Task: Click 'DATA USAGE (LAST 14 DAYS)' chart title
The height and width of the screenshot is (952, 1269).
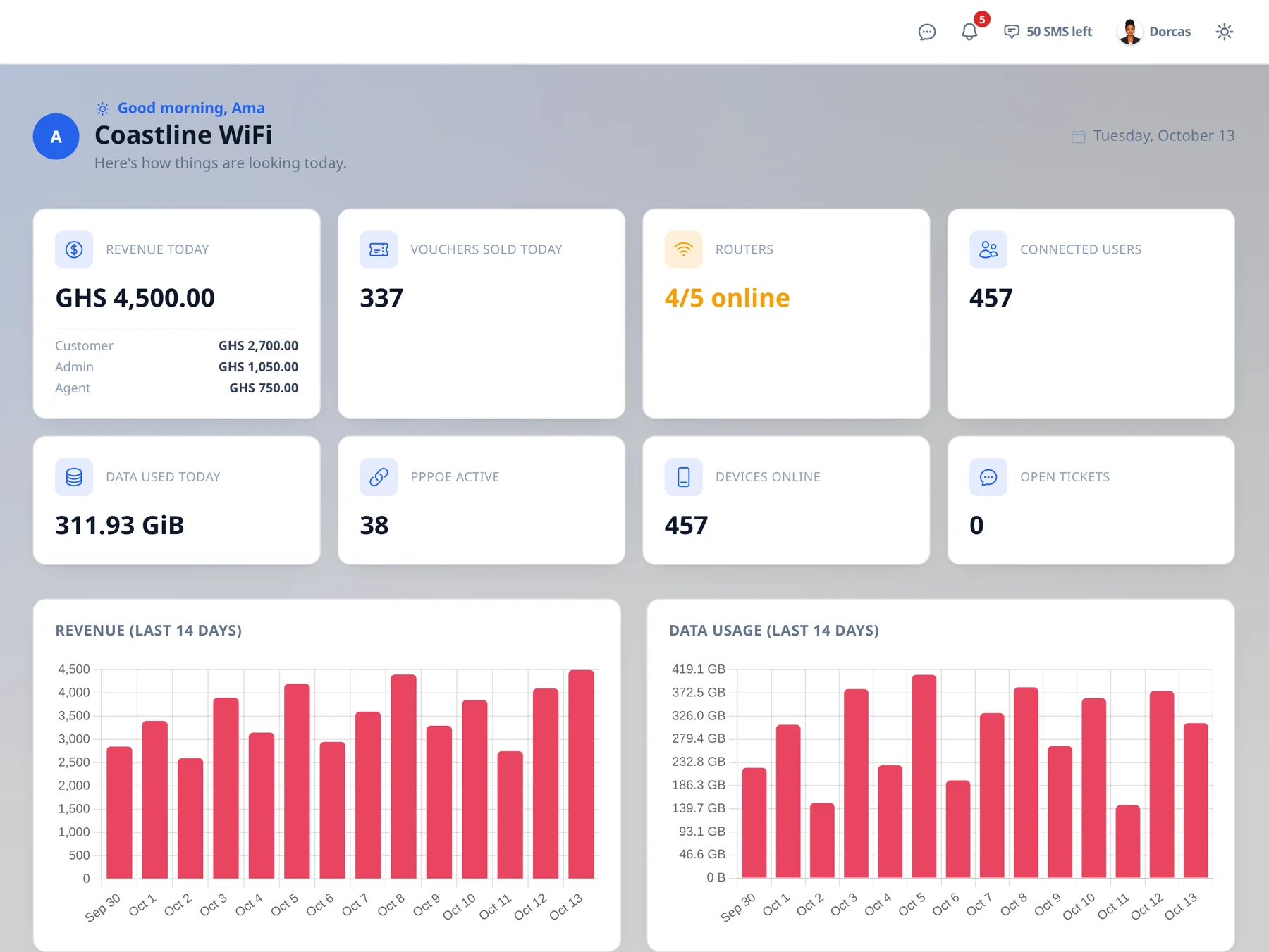Action: pyautogui.click(x=774, y=631)
